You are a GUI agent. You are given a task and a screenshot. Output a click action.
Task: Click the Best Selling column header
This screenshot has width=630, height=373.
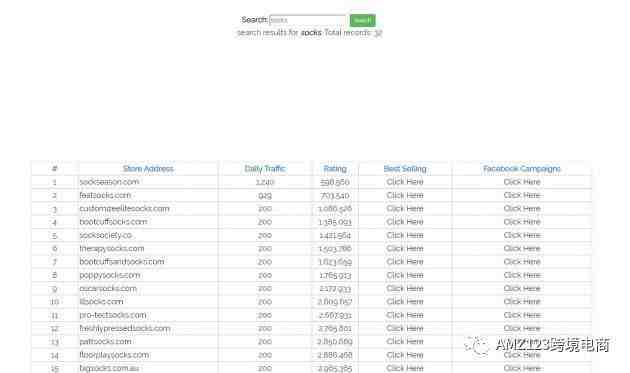click(x=405, y=169)
